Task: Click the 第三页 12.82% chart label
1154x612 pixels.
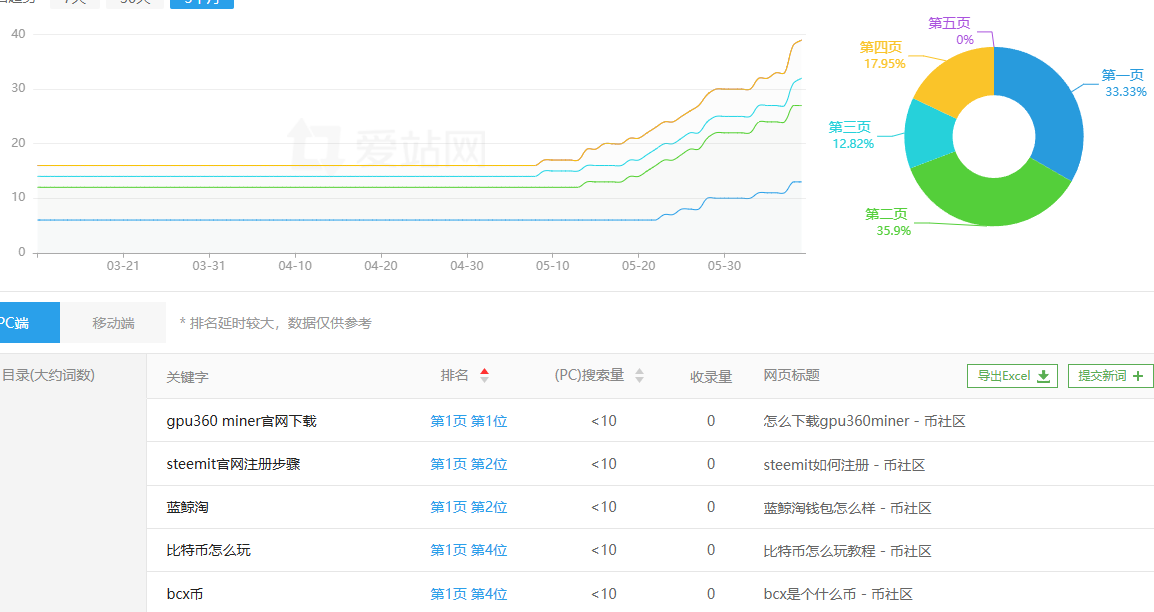Action: coord(851,135)
